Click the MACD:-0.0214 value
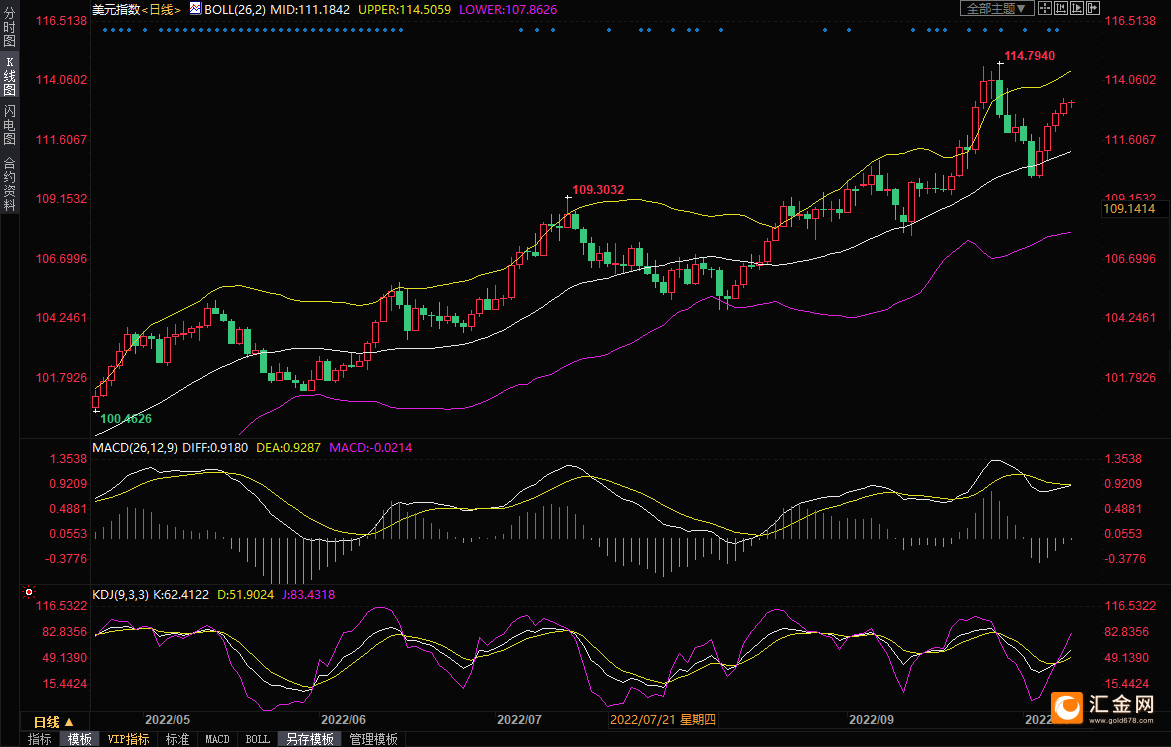1171x747 pixels. [x=370, y=447]
